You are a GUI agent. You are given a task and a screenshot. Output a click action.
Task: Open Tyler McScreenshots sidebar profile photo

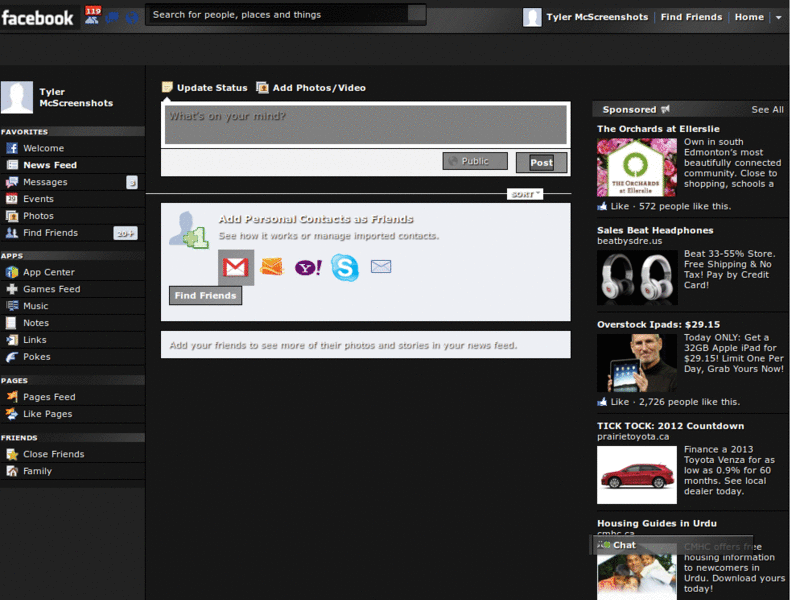tap(17, 97)
